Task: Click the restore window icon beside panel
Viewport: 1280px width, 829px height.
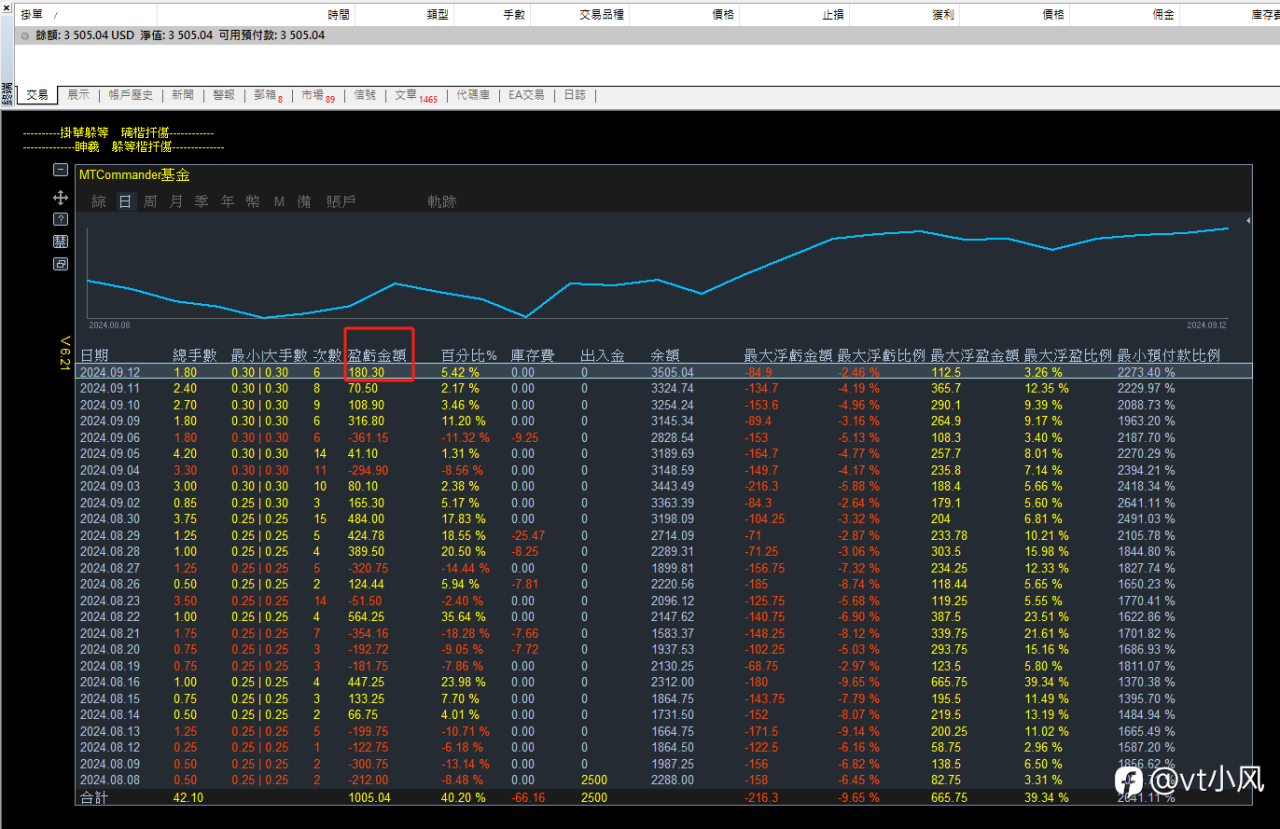Action: pyautogui.click(x=60, y=264)
